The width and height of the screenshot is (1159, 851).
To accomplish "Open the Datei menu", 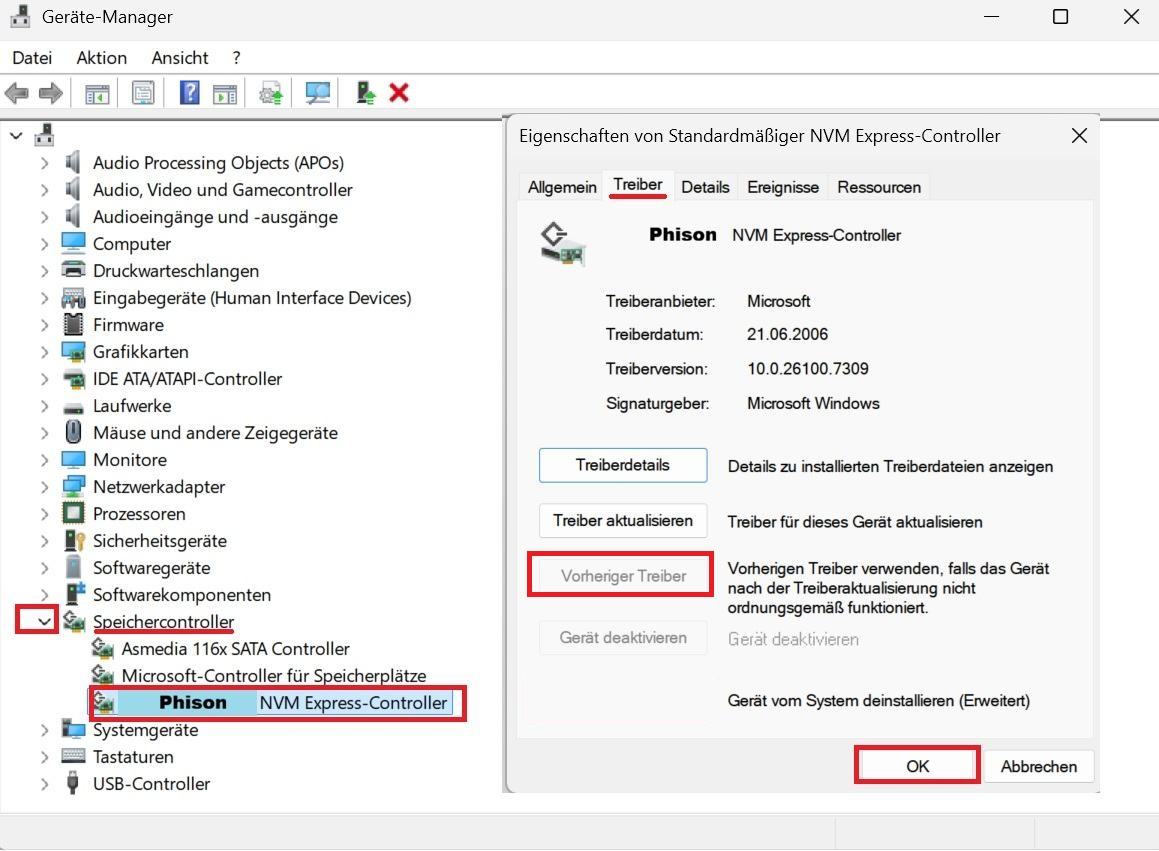I will coord(32,58).
